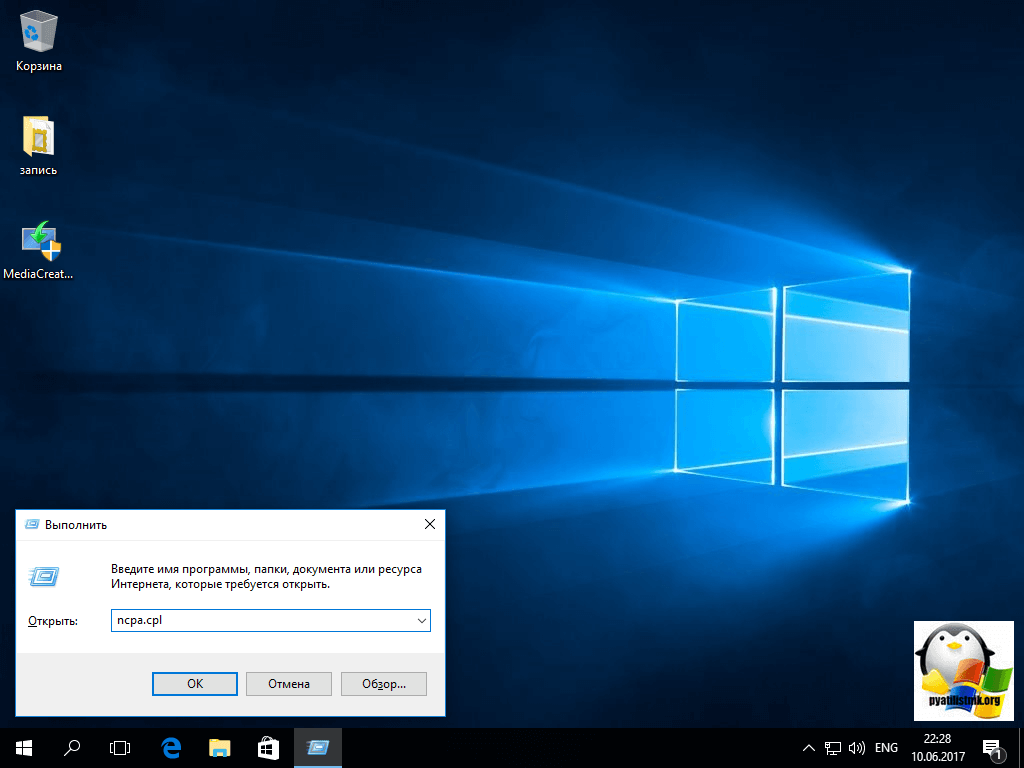This screenshot has width=1024, height=768.
Task: Close the Выполнить dialog
Action: (430, 524)
